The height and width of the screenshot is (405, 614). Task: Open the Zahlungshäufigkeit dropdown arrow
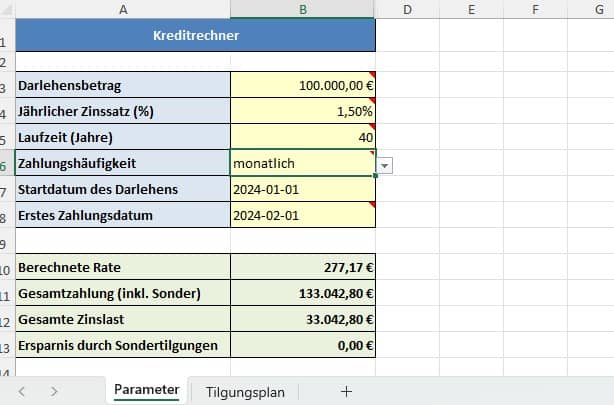click(386, 164)
